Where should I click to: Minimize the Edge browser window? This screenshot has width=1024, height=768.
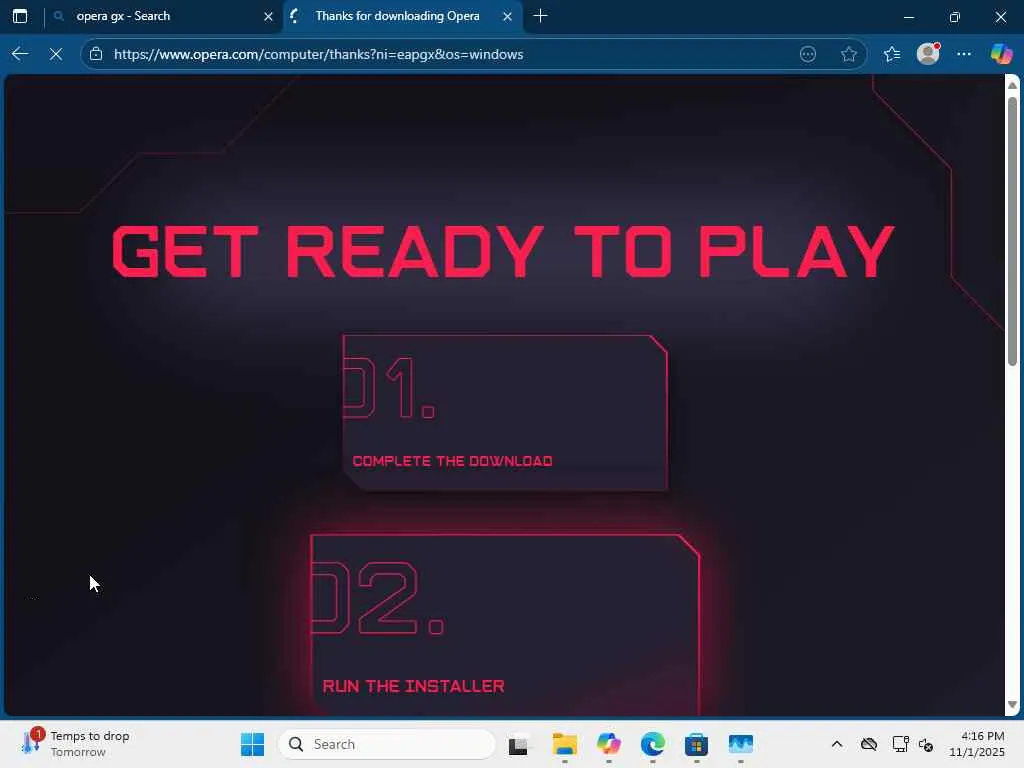coord(908,17)
